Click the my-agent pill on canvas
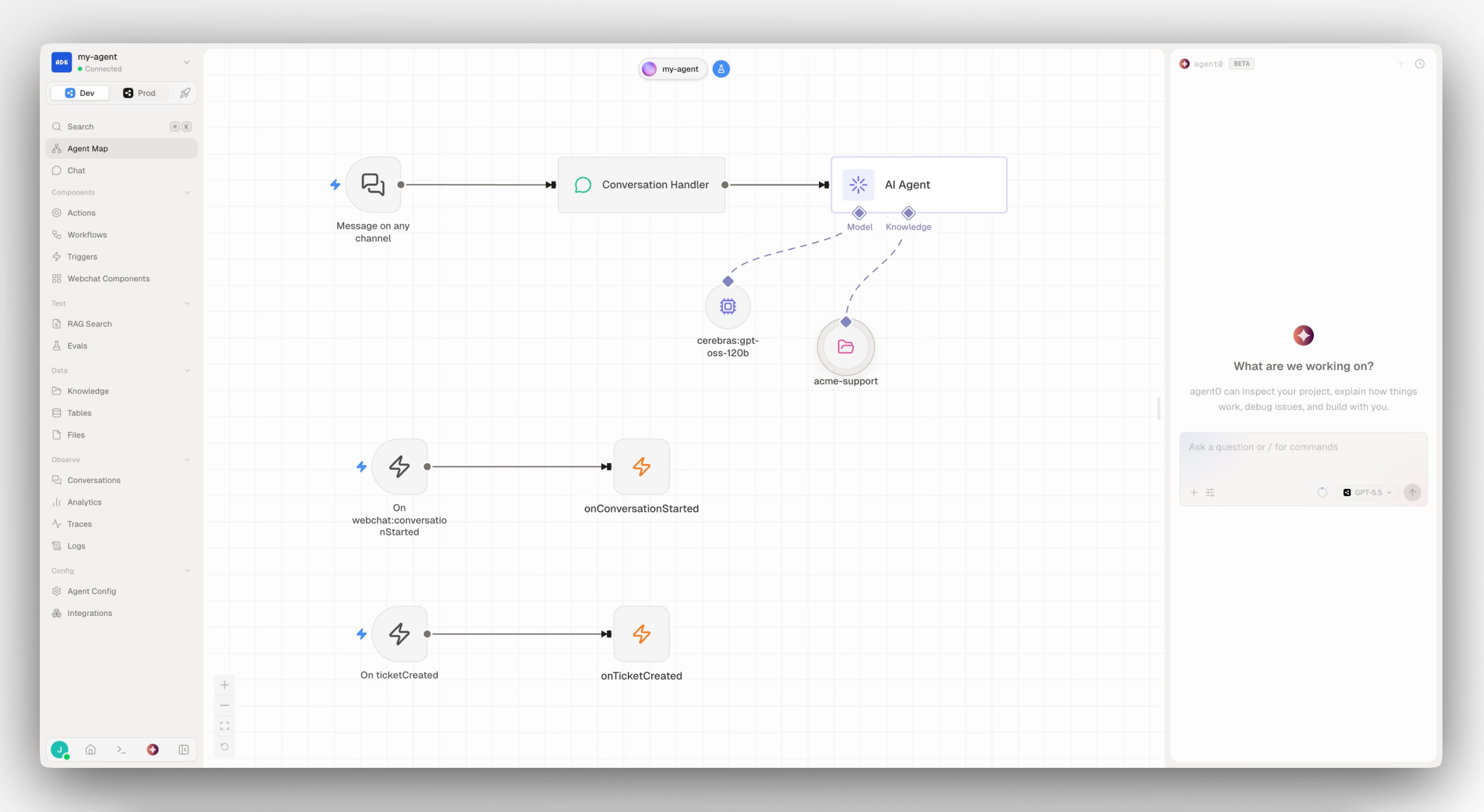 coord(672,69)
